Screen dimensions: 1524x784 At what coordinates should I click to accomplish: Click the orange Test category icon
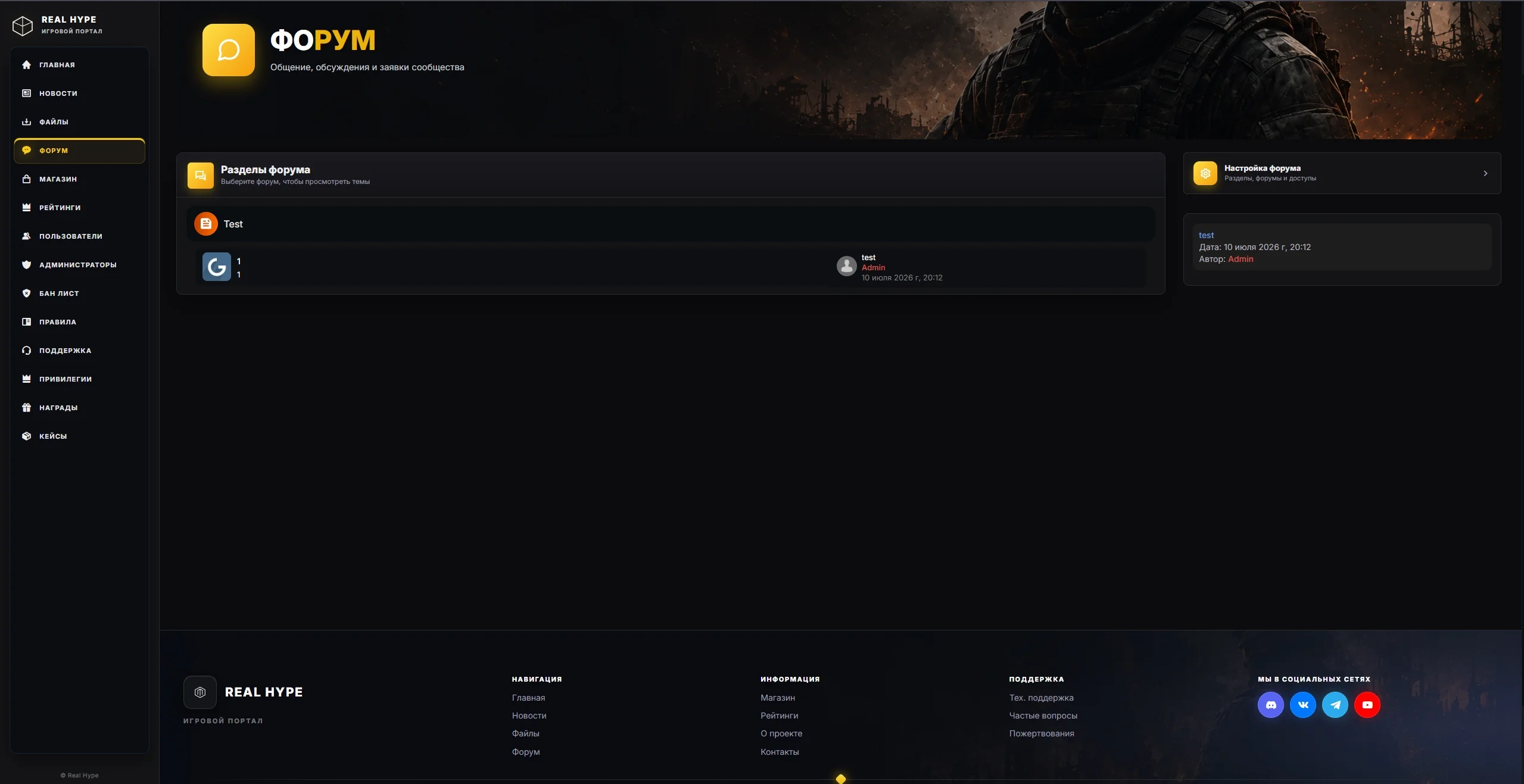coord(206,224)
